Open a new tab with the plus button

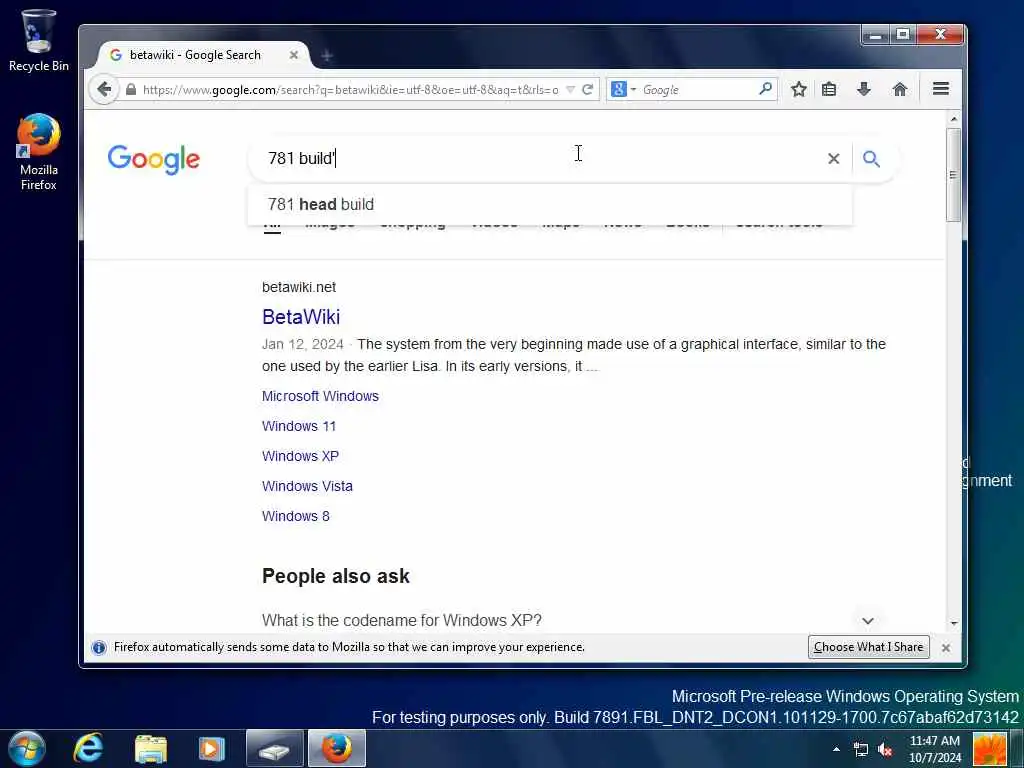tap(327, 57)
